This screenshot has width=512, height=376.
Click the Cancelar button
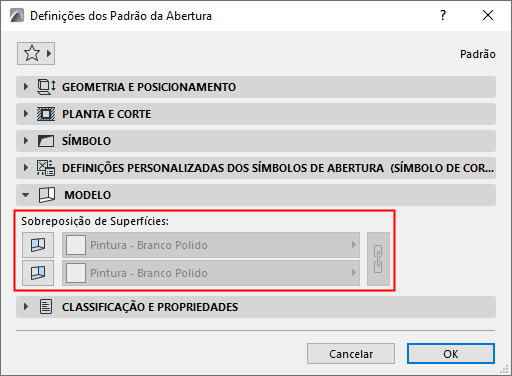[x=351, y=354]
